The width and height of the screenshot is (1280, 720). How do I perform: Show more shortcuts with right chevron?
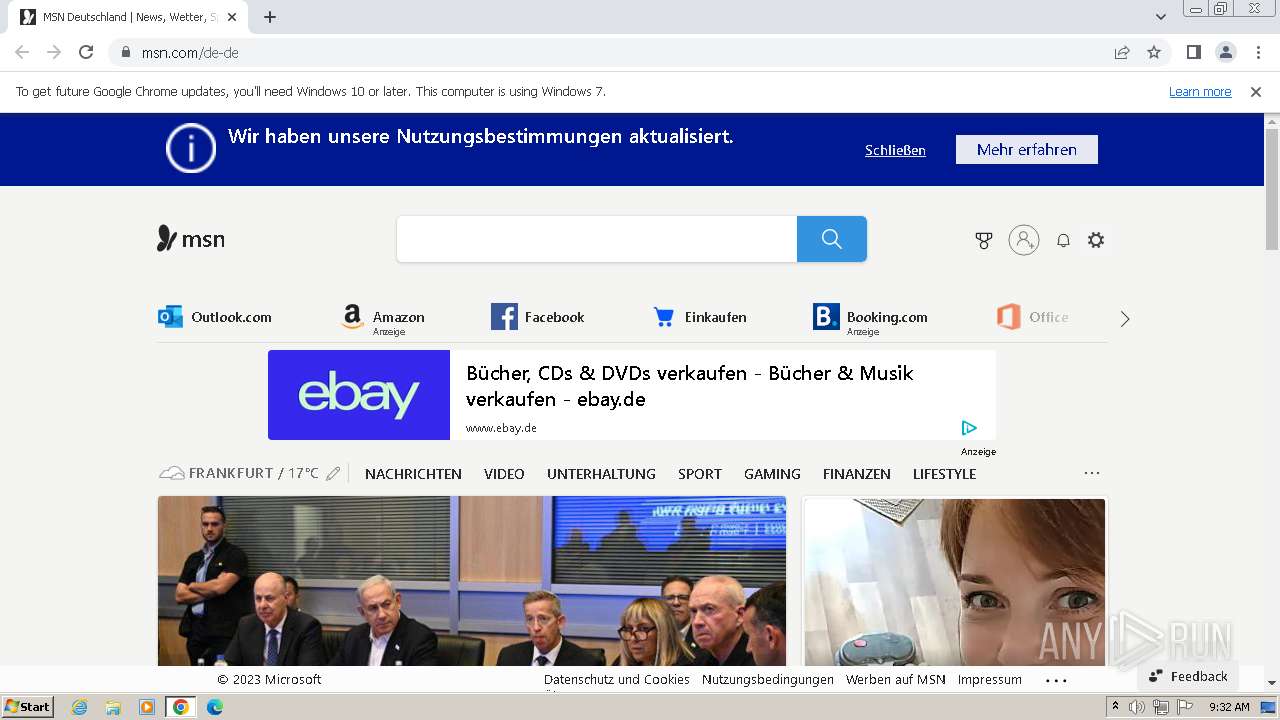pyautogui.click(x=1125, y=319)
